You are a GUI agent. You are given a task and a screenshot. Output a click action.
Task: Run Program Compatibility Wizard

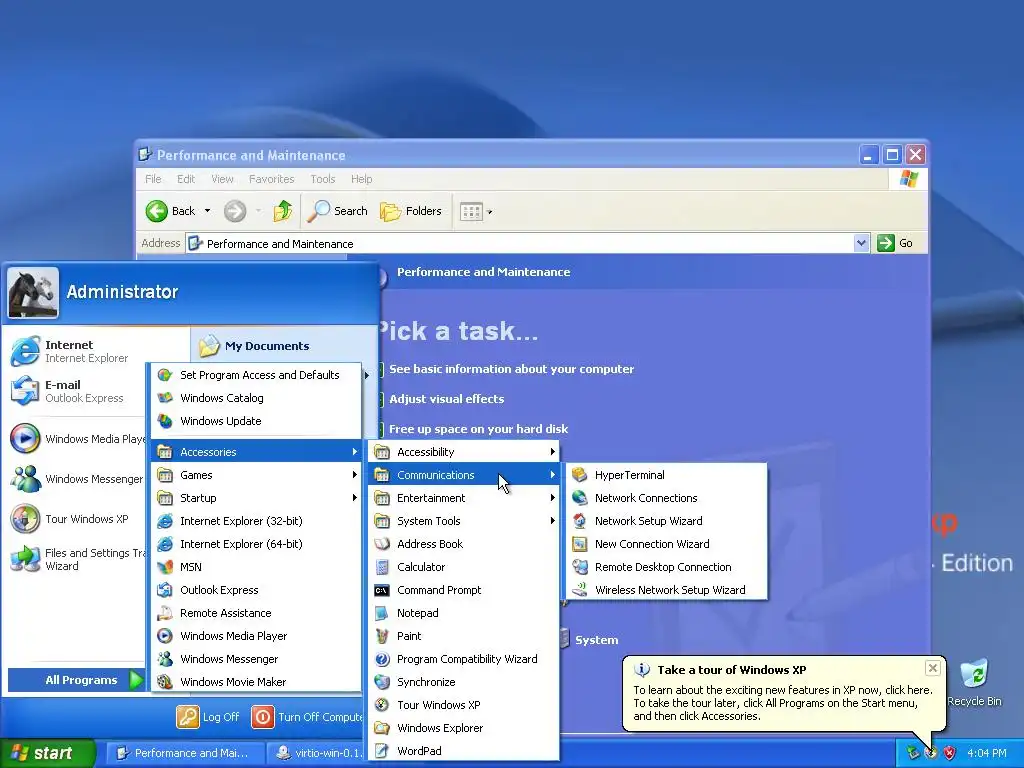464,659
